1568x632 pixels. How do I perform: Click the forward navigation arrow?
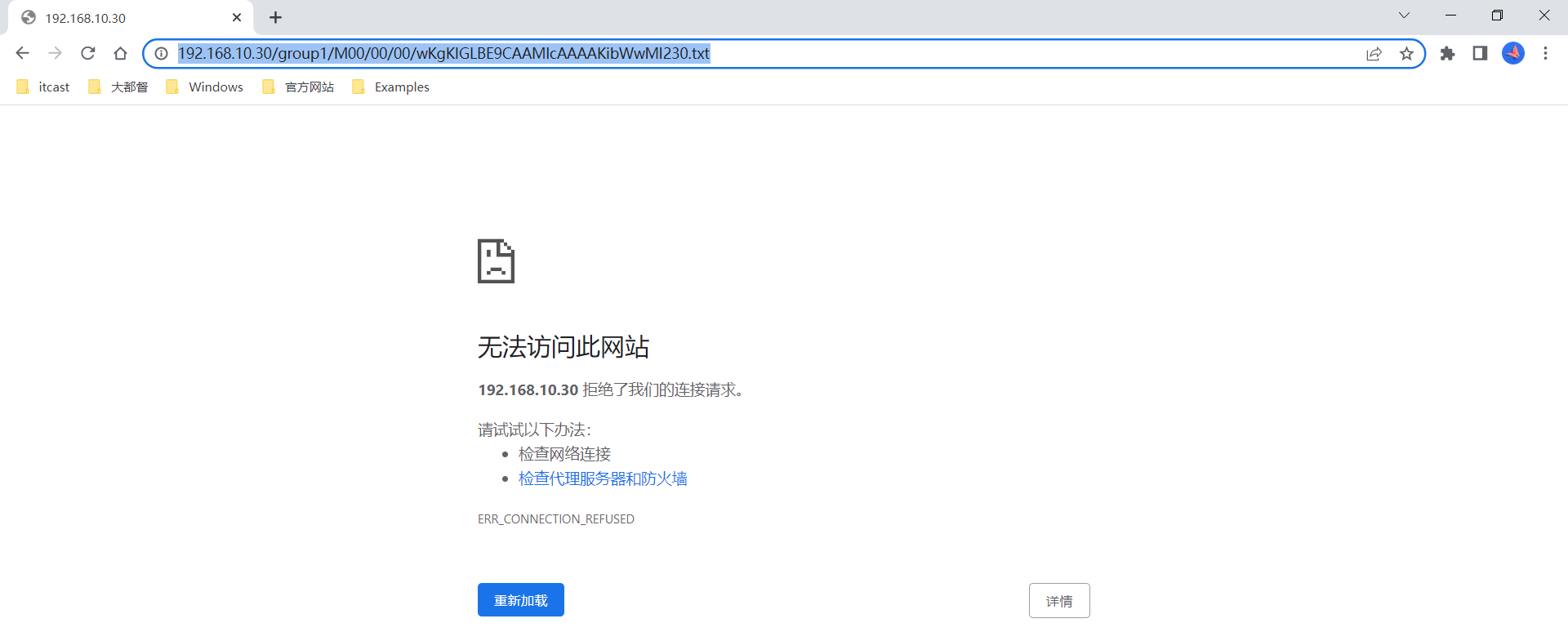click(55, 53)
